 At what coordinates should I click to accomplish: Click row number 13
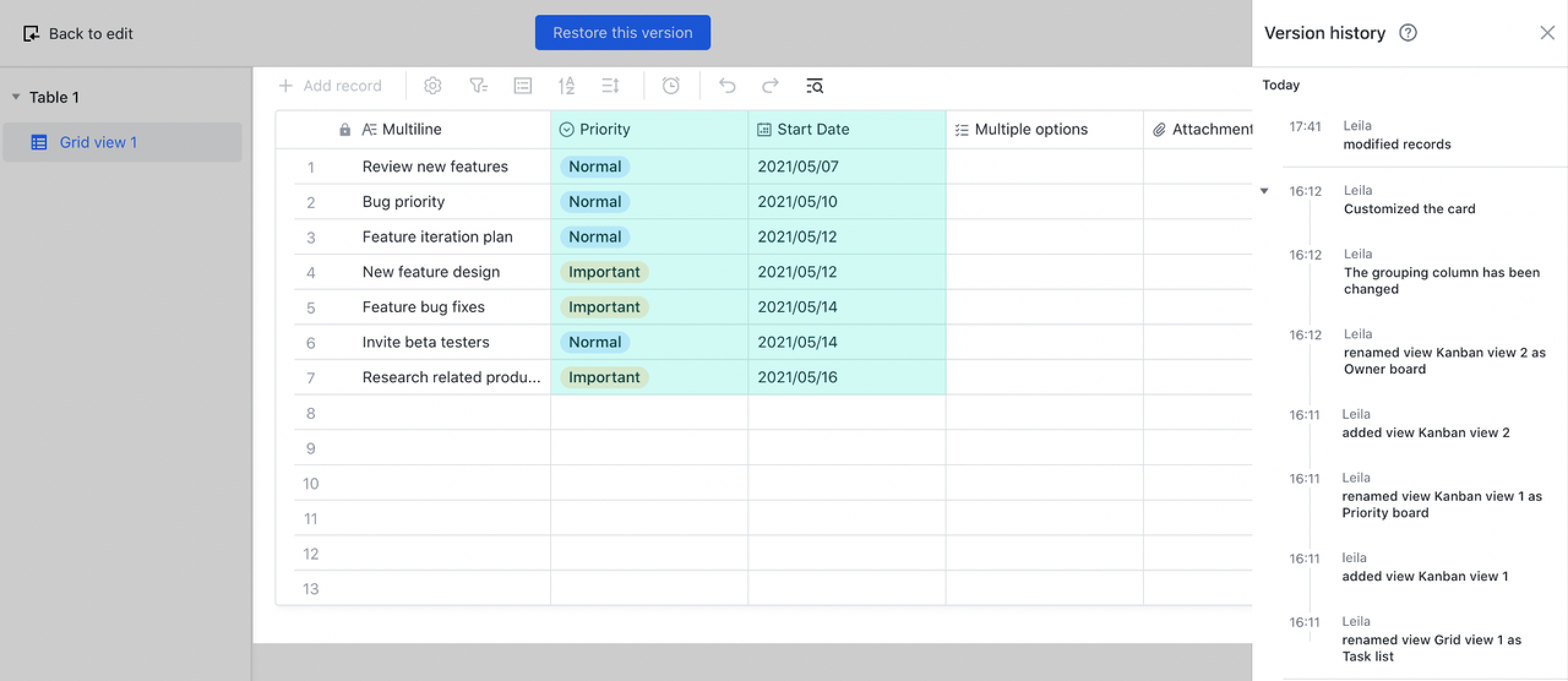coord(311,589)
